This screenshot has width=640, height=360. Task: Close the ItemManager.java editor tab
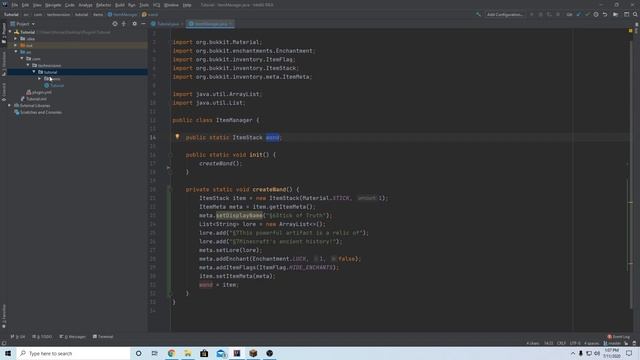[x=230, y=24]
